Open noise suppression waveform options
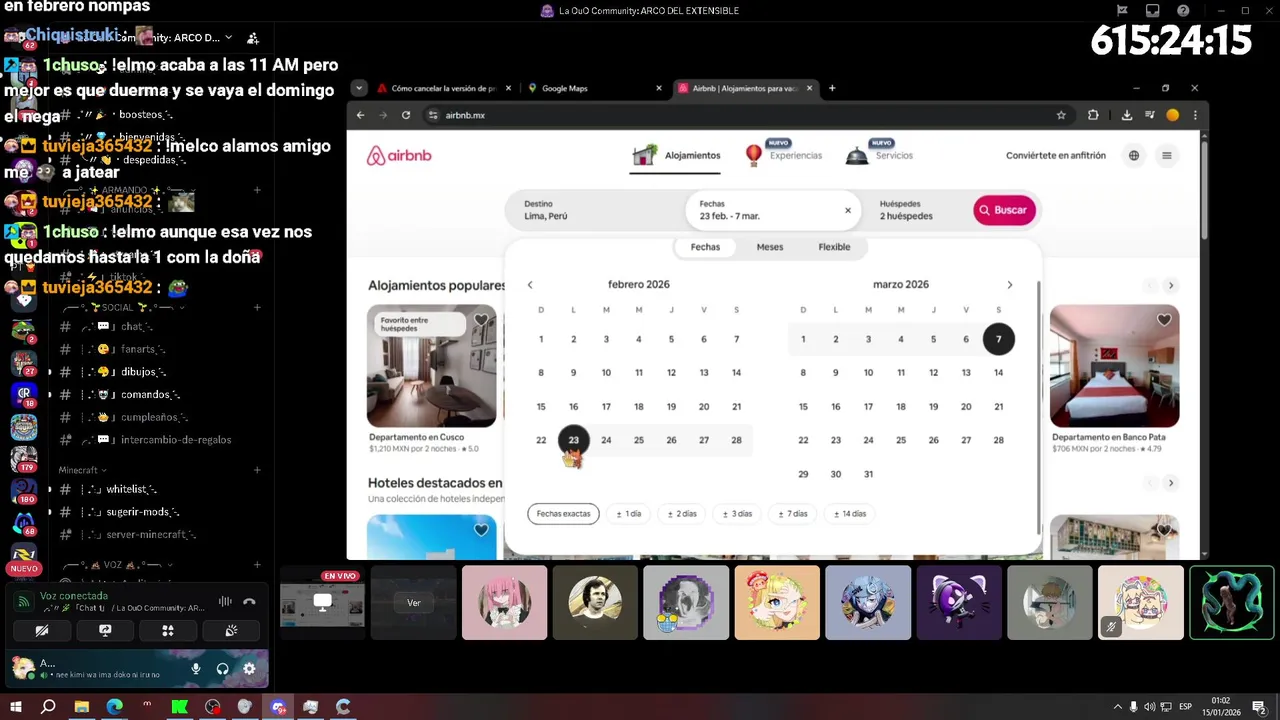The image size is (1280, 720). click(x=225, y=602)
